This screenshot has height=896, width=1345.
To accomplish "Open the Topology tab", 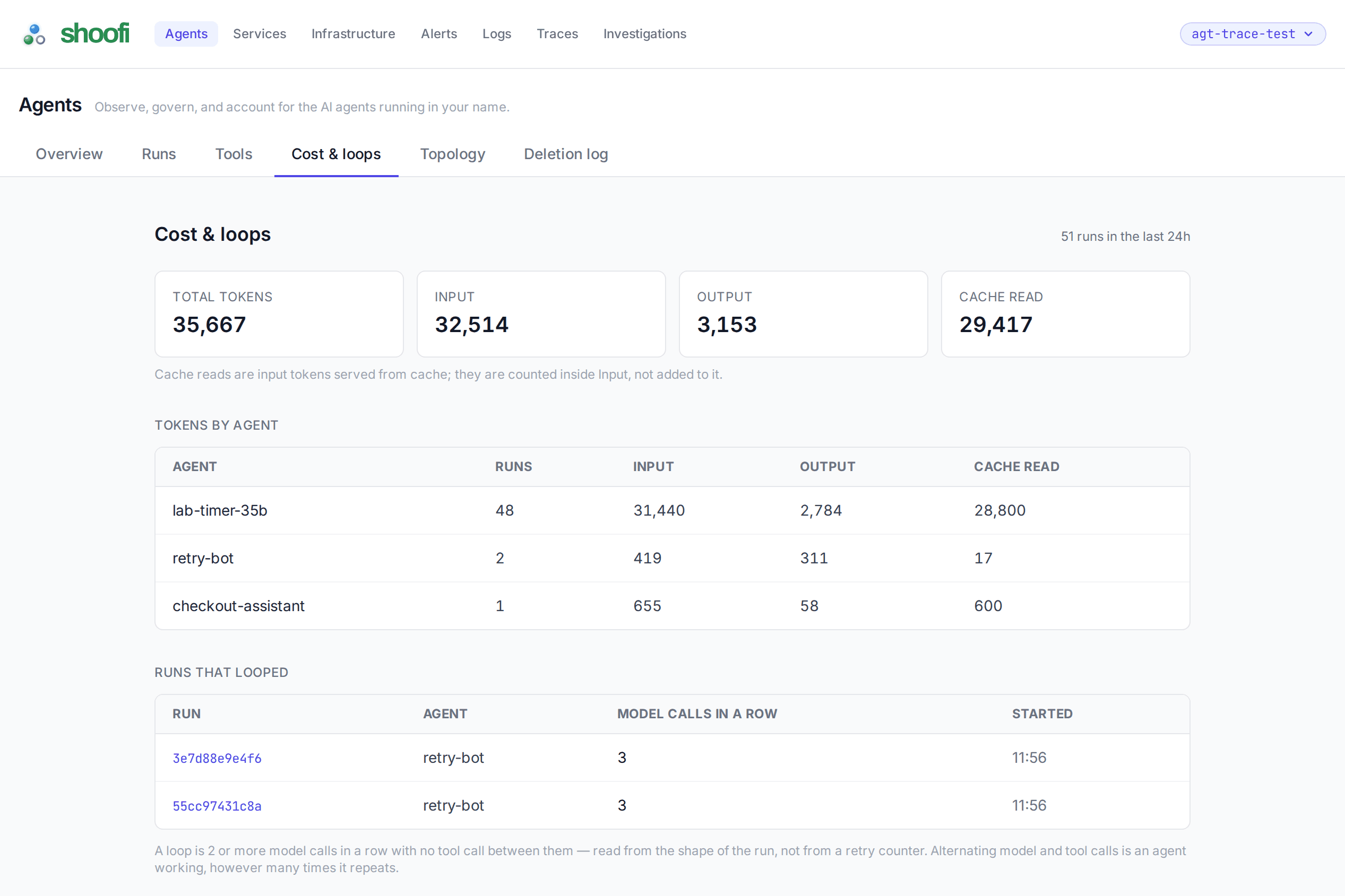I will [x=453, y=154].
